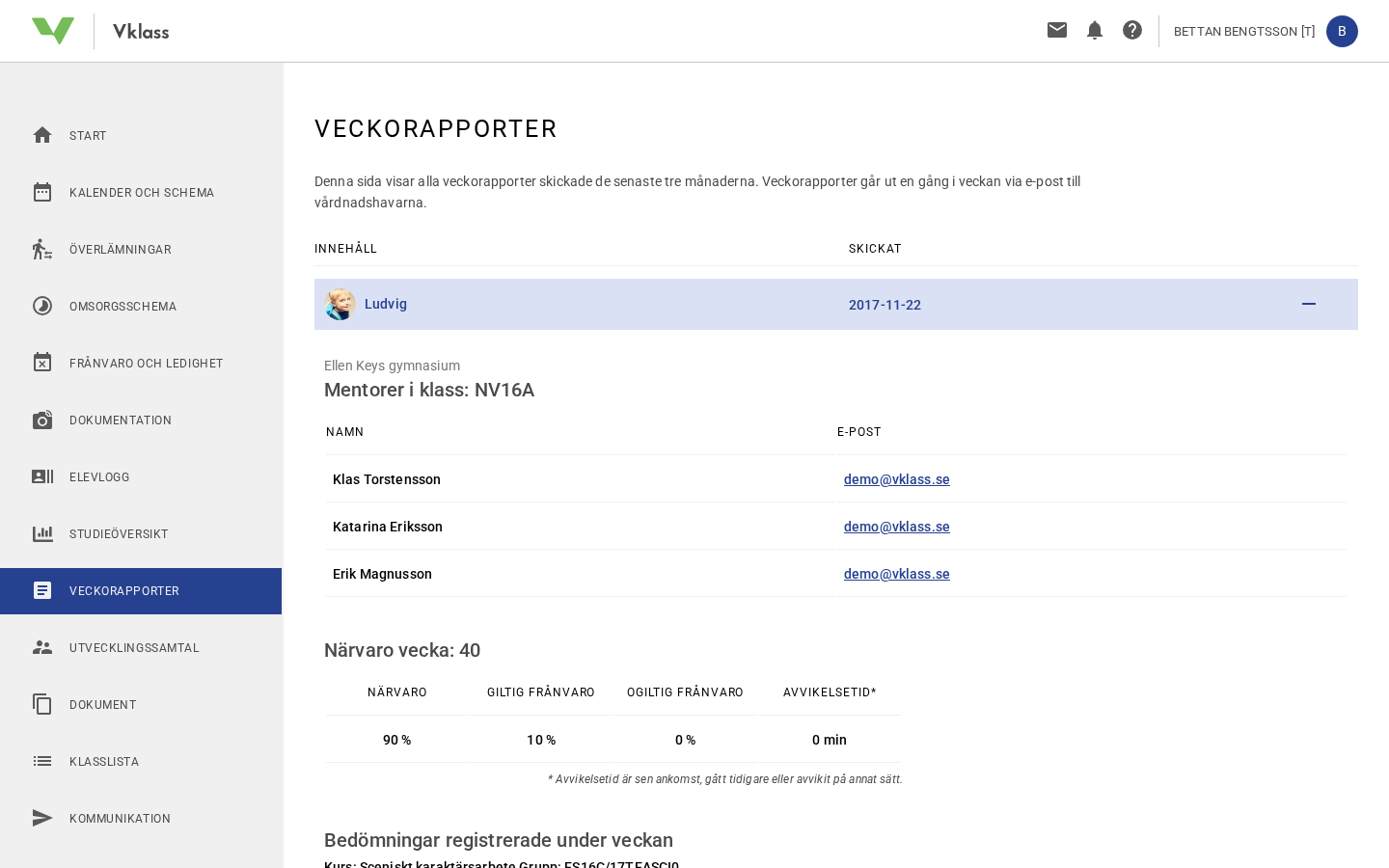This screenshot has width=1389, height=868.
Task: Open the notifications bell icon
Action: point(1095,30)
